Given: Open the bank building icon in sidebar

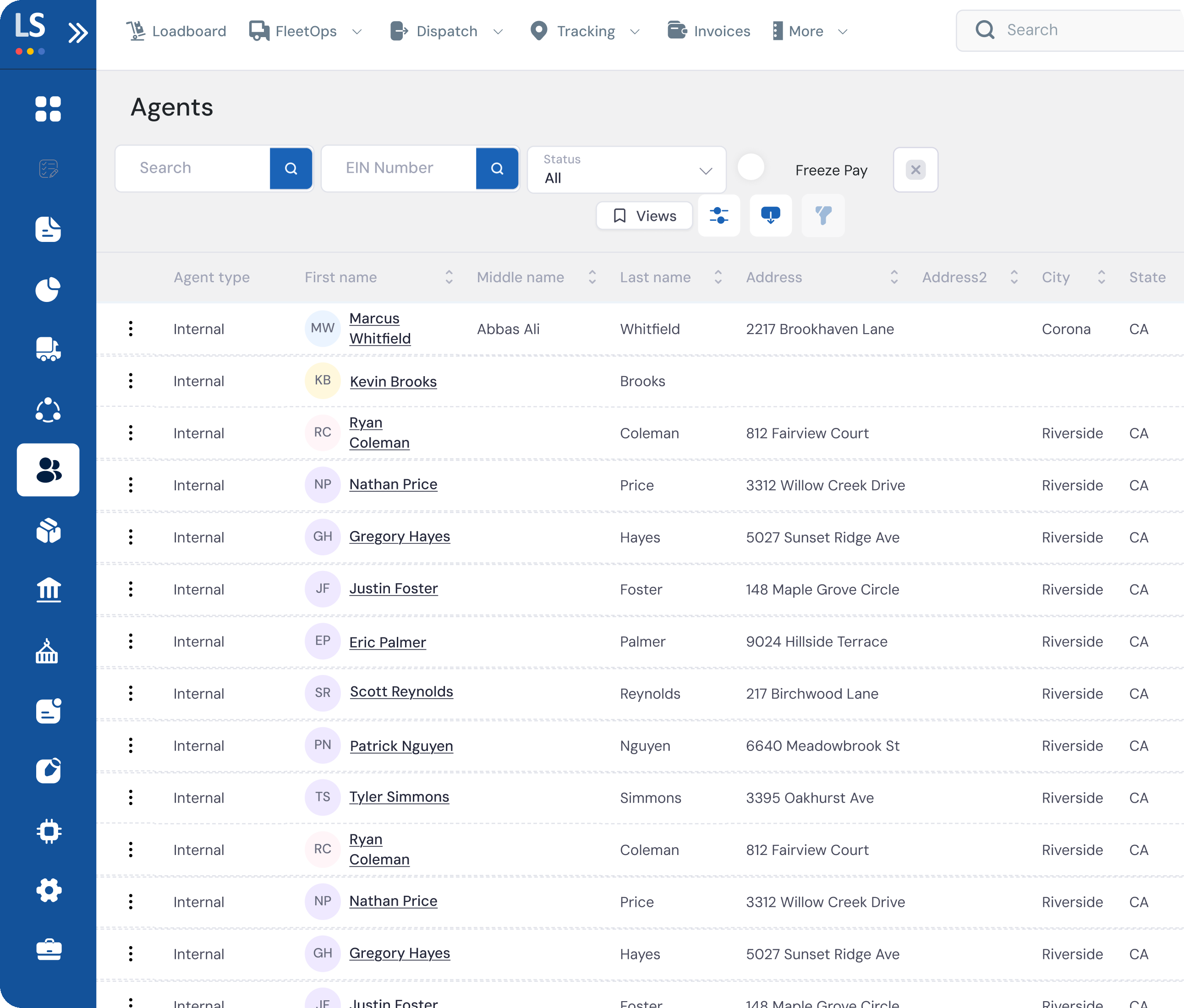Looking at the screenshot, I should pos(48,590).
